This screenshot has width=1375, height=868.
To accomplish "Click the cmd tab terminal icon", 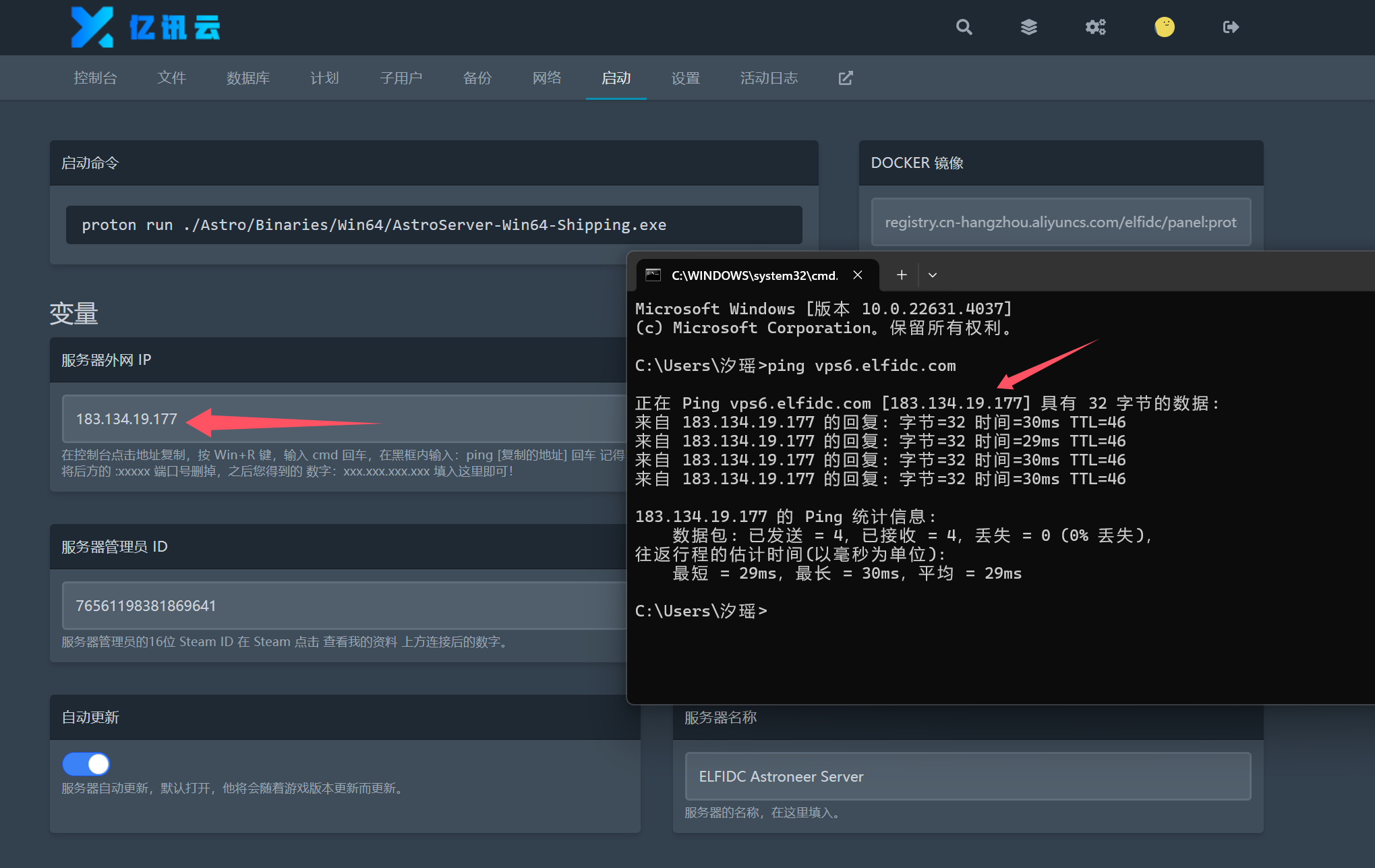I will coord(653,275).
